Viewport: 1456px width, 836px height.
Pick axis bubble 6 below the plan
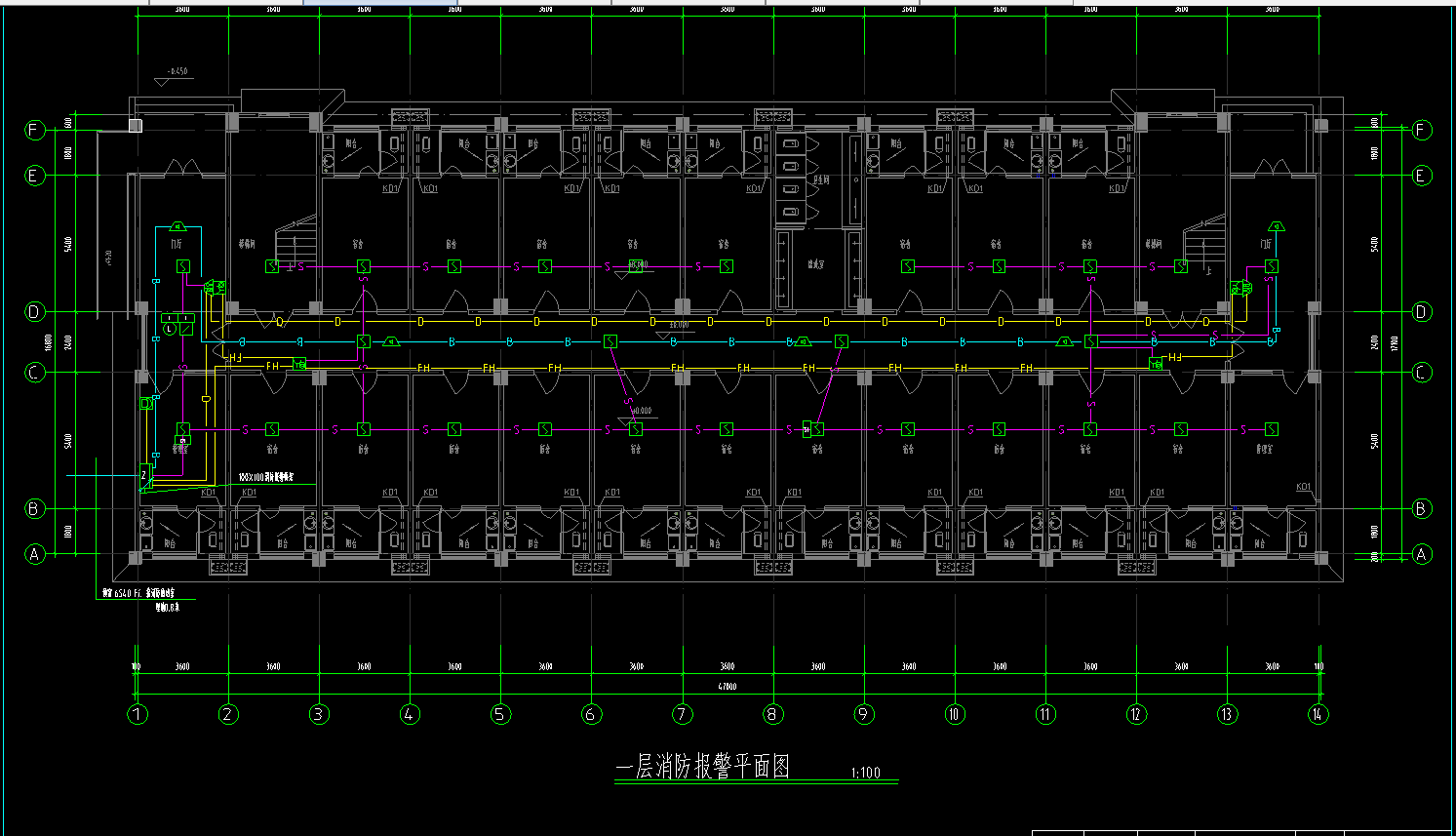click(591, 714)
